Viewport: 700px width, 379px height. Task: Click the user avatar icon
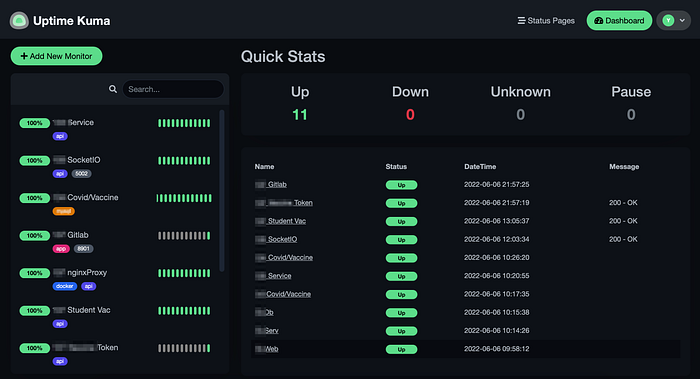tap(668, 21)
